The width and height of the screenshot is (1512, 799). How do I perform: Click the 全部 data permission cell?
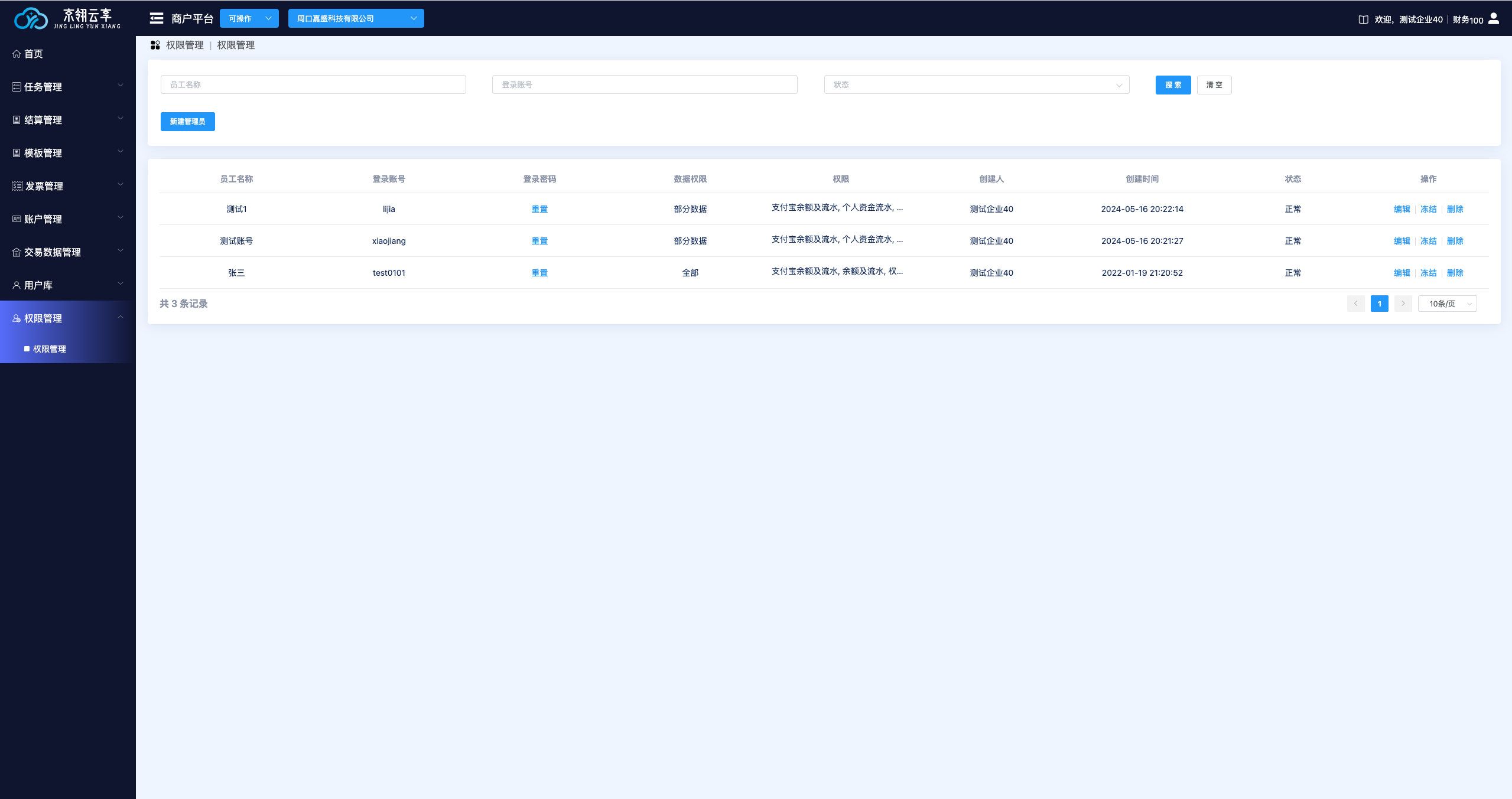point(690,273)
